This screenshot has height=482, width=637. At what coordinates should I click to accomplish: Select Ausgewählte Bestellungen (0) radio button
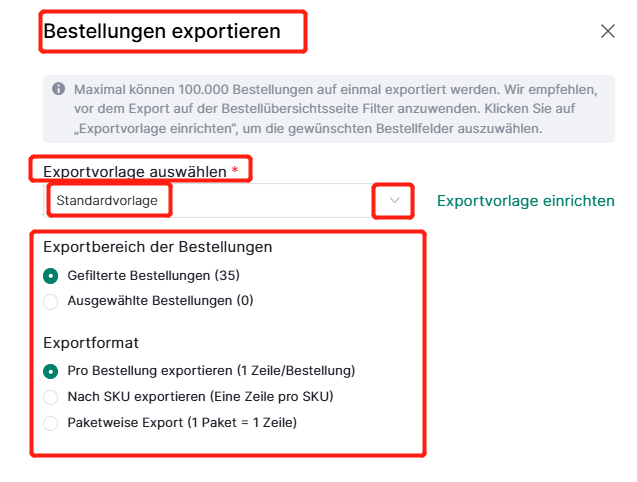click(50, 302)
